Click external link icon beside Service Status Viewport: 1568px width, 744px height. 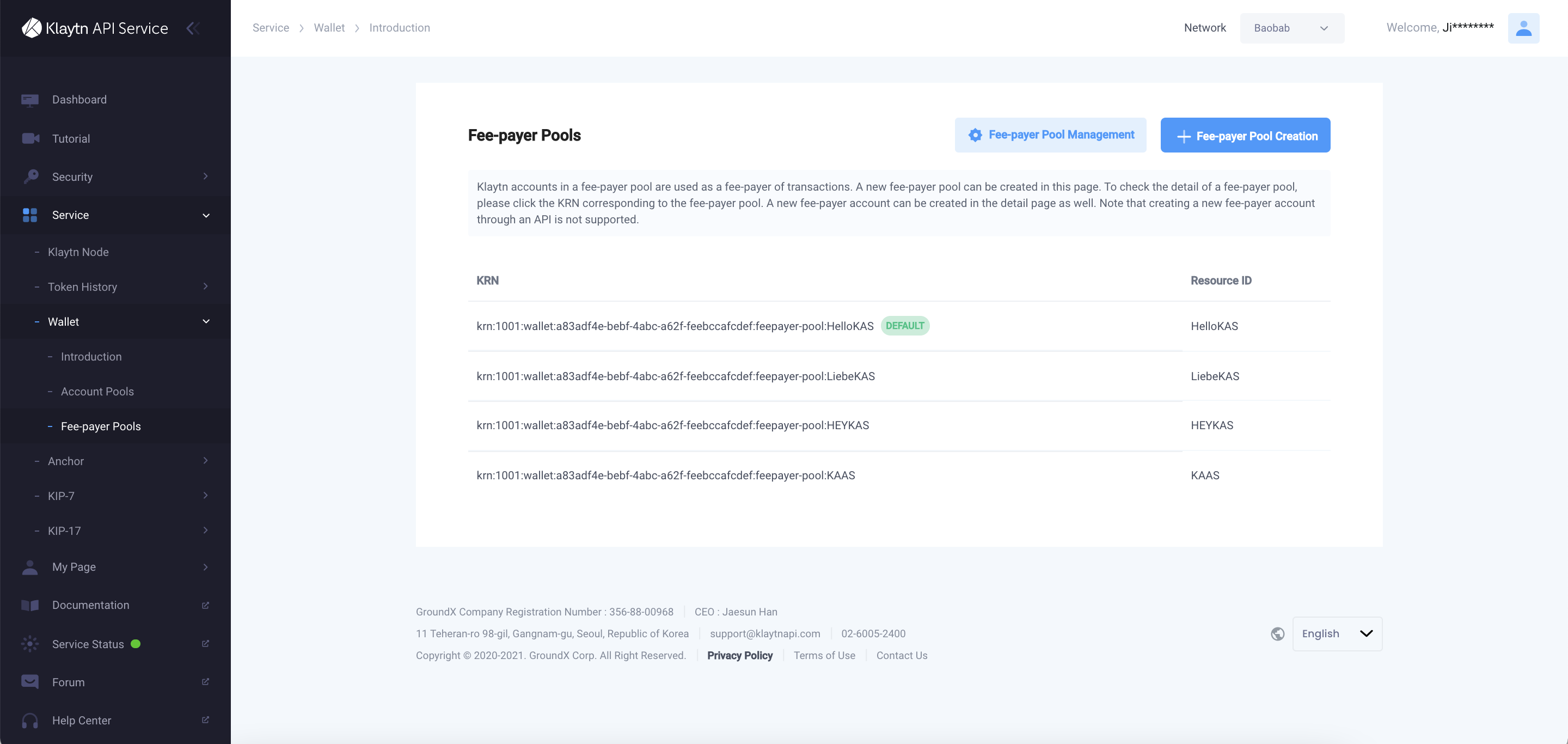pyautogui.click(x=205, y=644)
